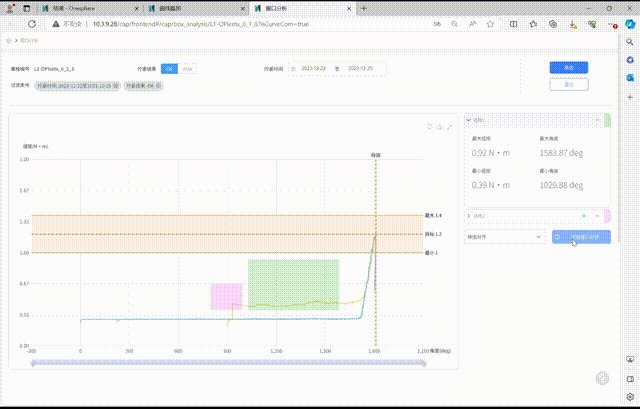
Task: Open tab actions menu icon
Action: click(27, 8)
